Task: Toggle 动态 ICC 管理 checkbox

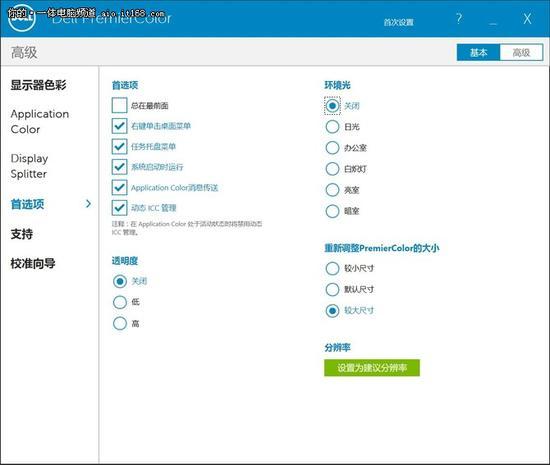Action: click(119, 208)
